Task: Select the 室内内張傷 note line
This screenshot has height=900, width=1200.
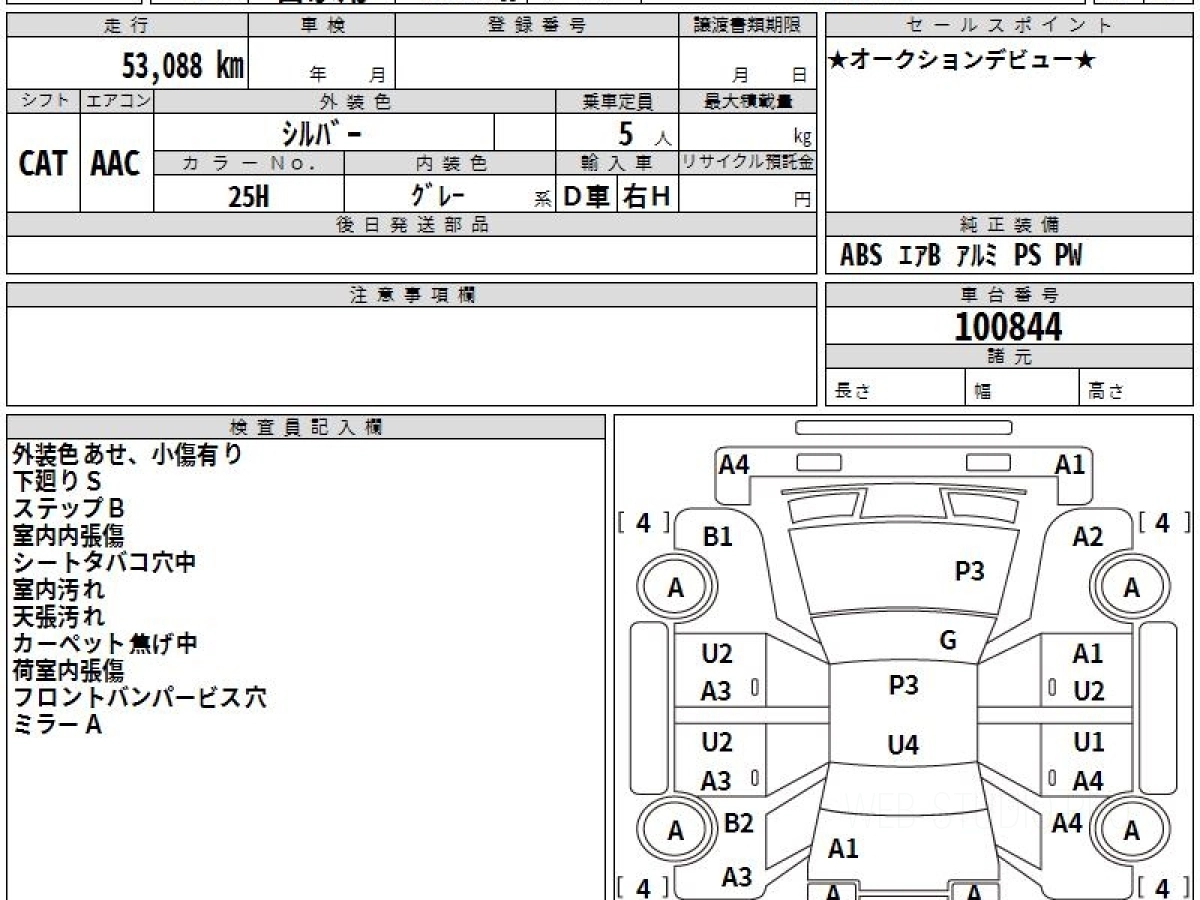Action: click(x=68, y=536)
